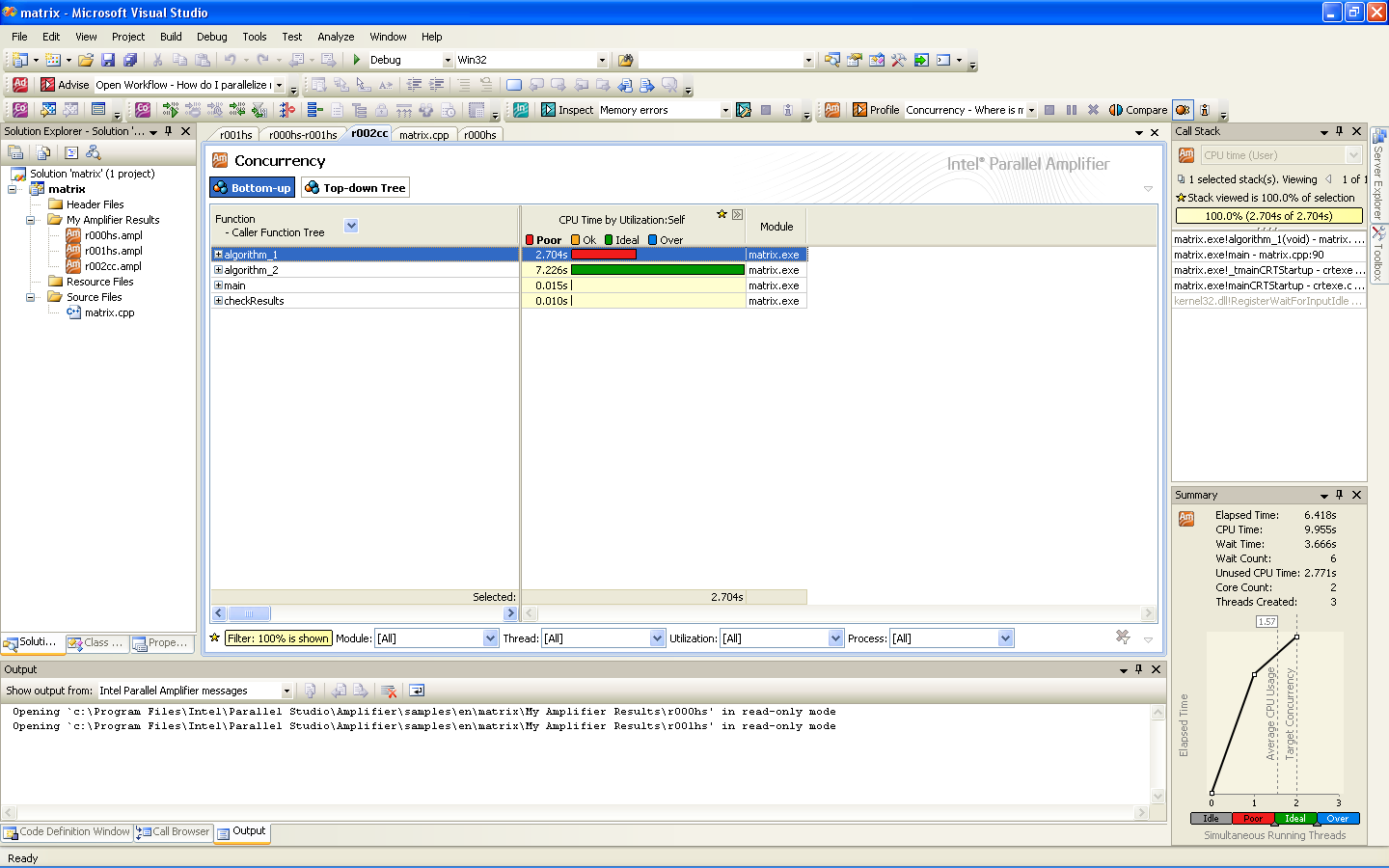
Task: Select the Bottom-up view toggle
Action: coord(252,188)
